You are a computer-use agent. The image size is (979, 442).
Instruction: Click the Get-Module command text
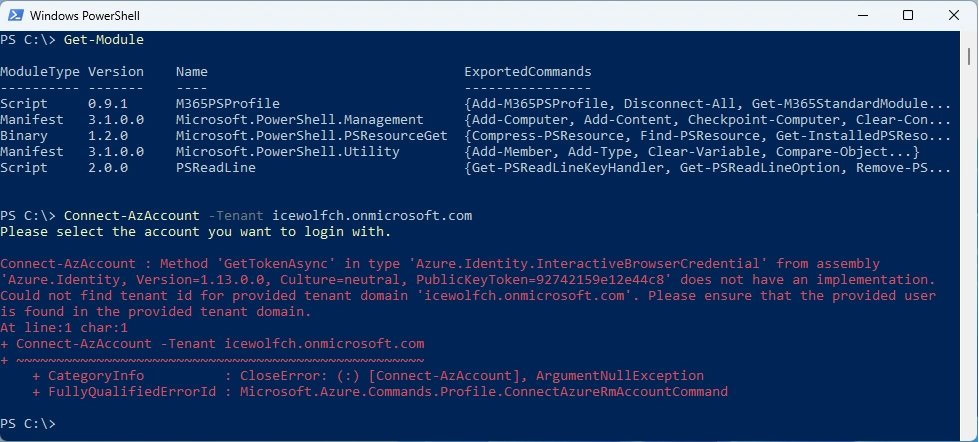pos(104,40)
